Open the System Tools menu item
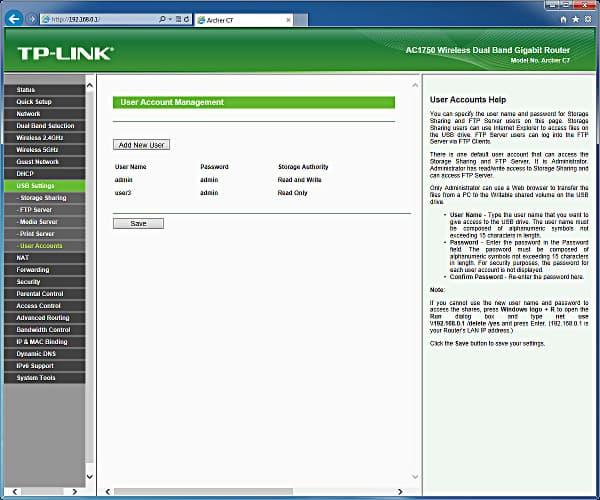Viewport: 600px width, 500px height. tap(45, 378)
